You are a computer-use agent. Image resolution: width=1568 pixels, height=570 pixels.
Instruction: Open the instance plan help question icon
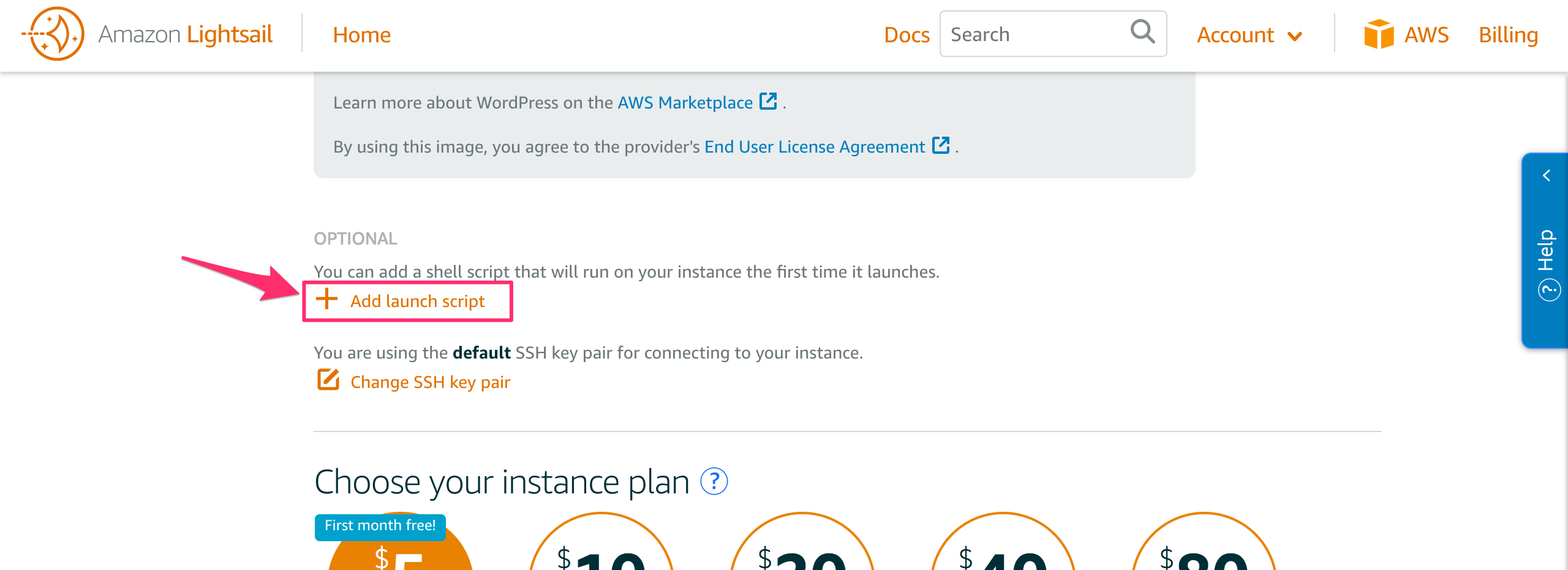[714, 482]
